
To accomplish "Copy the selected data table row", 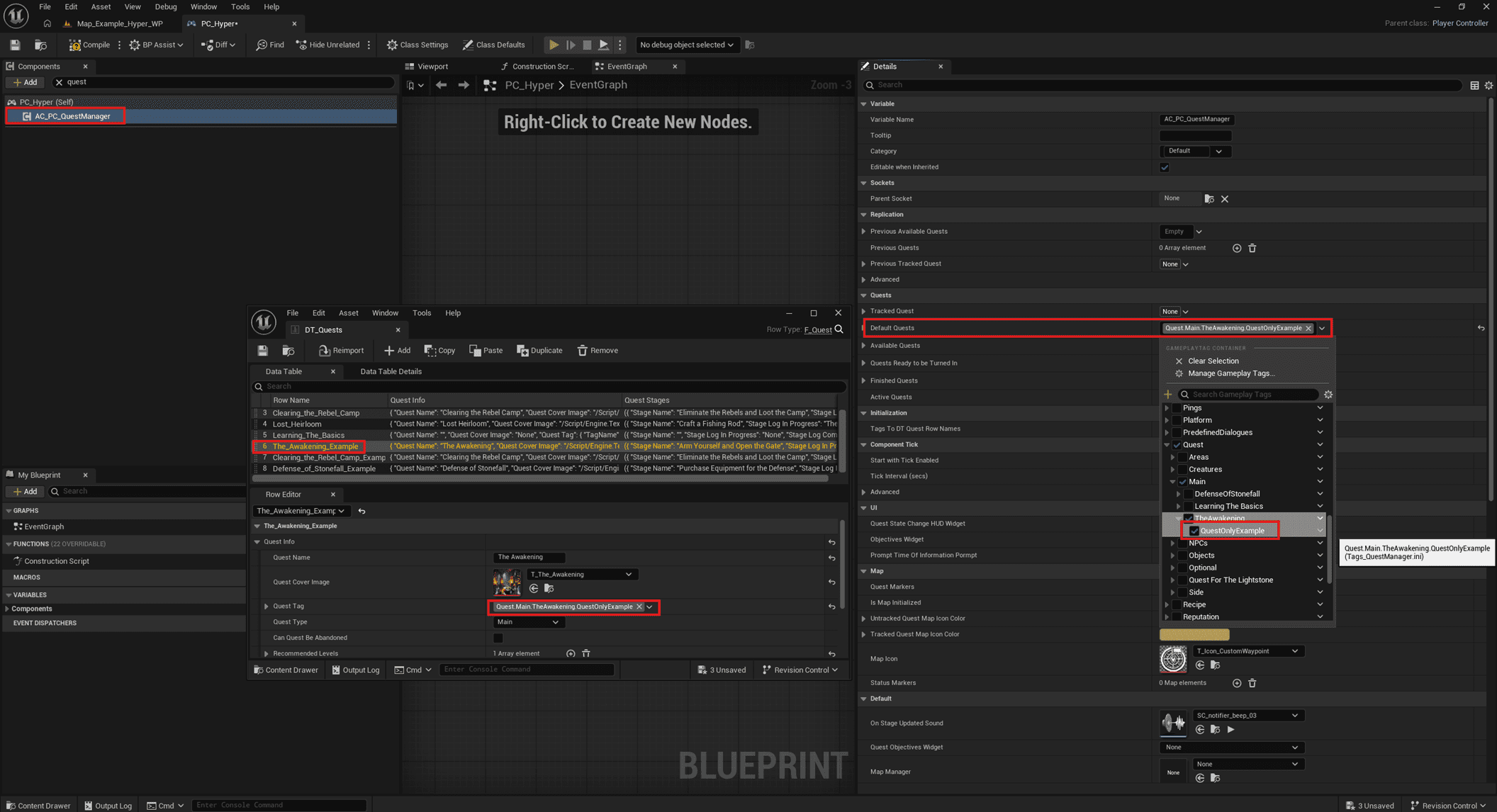I will tap(439, 351).
